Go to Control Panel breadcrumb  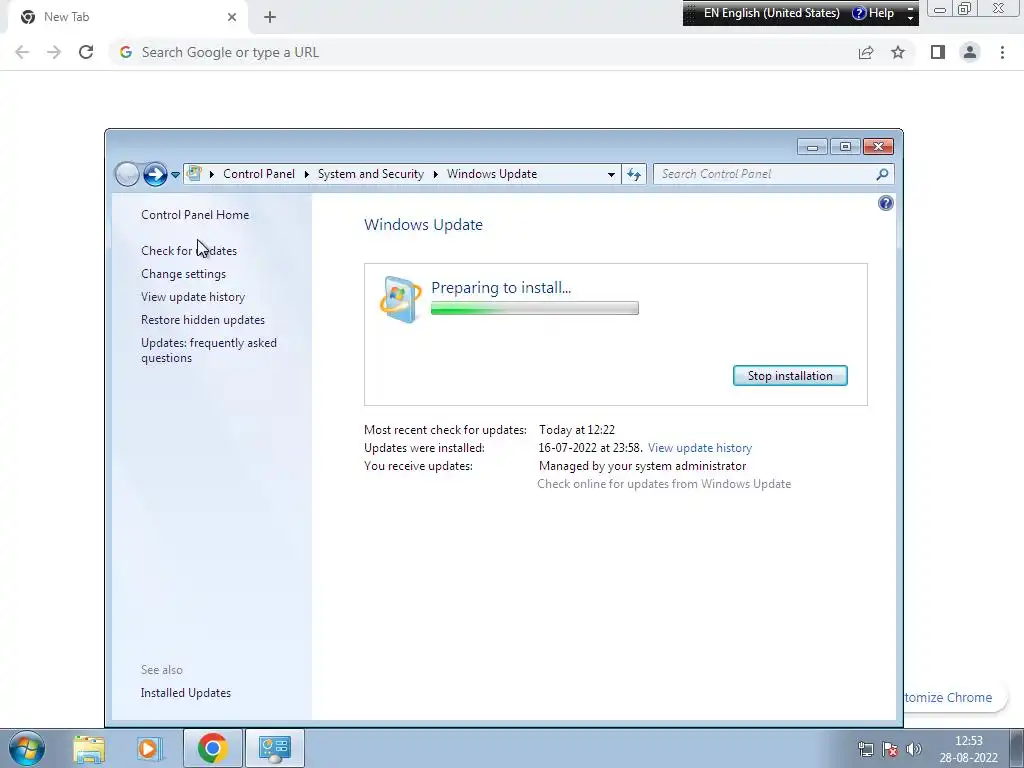click(259, 174)
